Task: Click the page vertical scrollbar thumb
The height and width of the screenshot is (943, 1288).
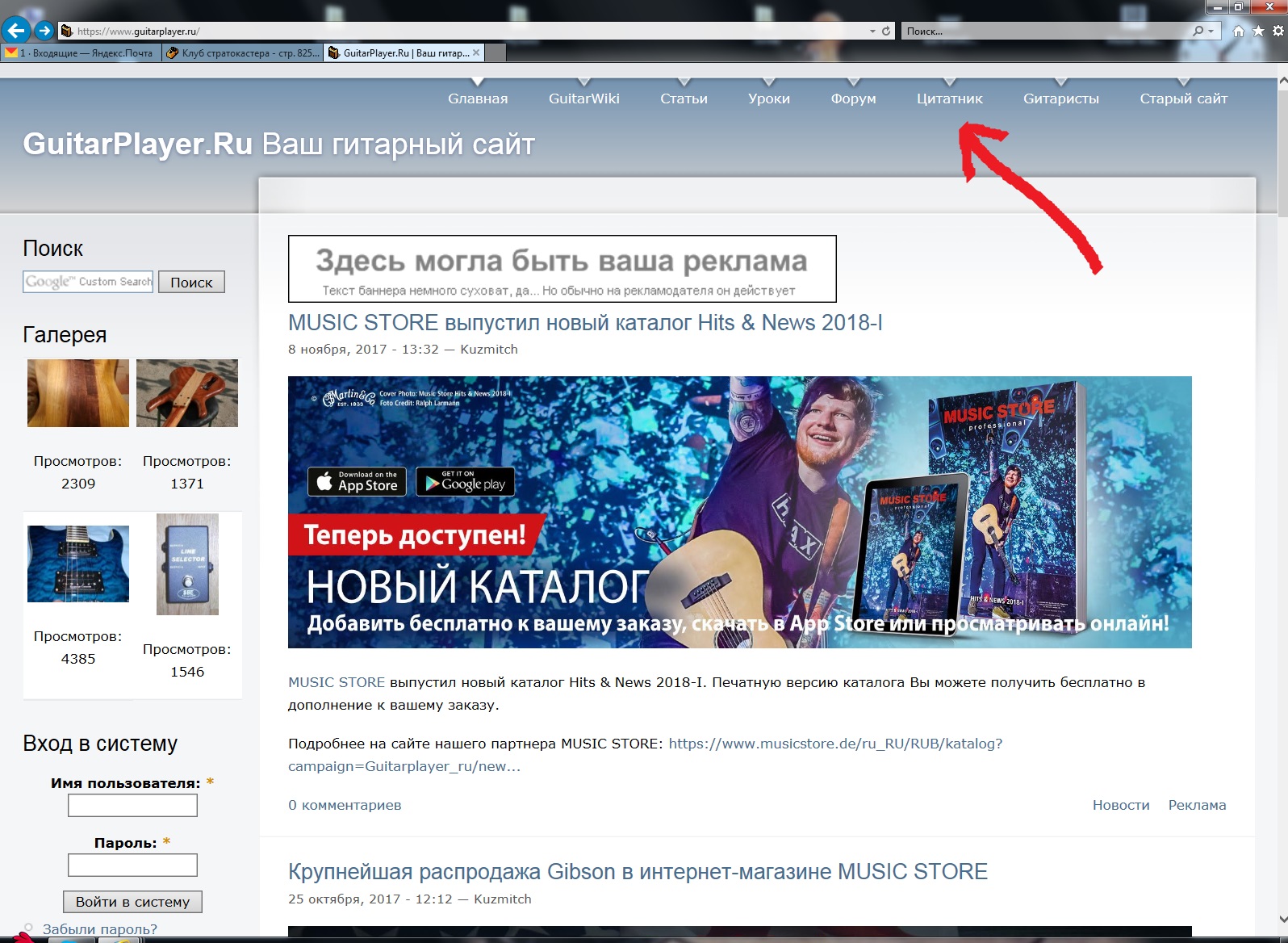Action: click(x=1282, y=153)
